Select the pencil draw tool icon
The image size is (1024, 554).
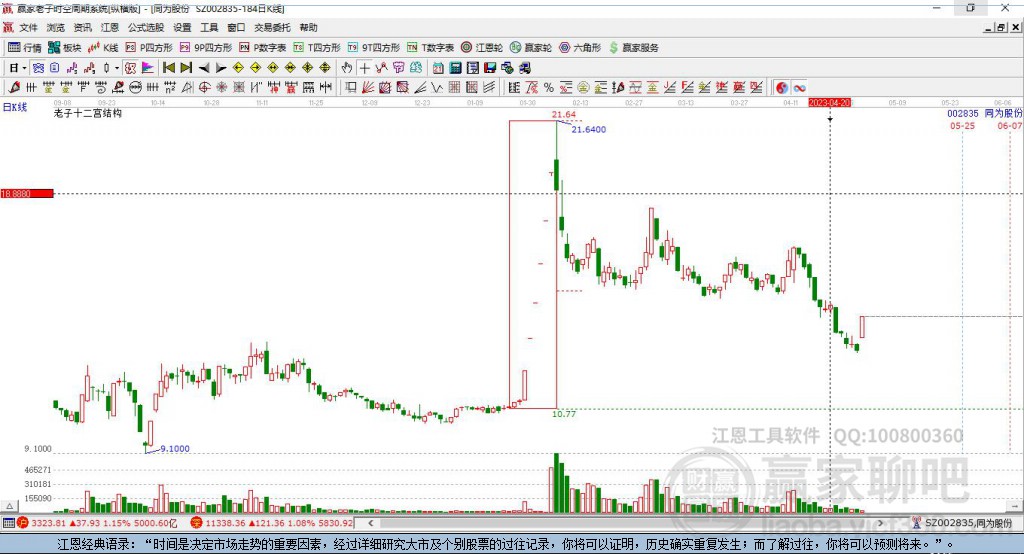tap(14, 87)
